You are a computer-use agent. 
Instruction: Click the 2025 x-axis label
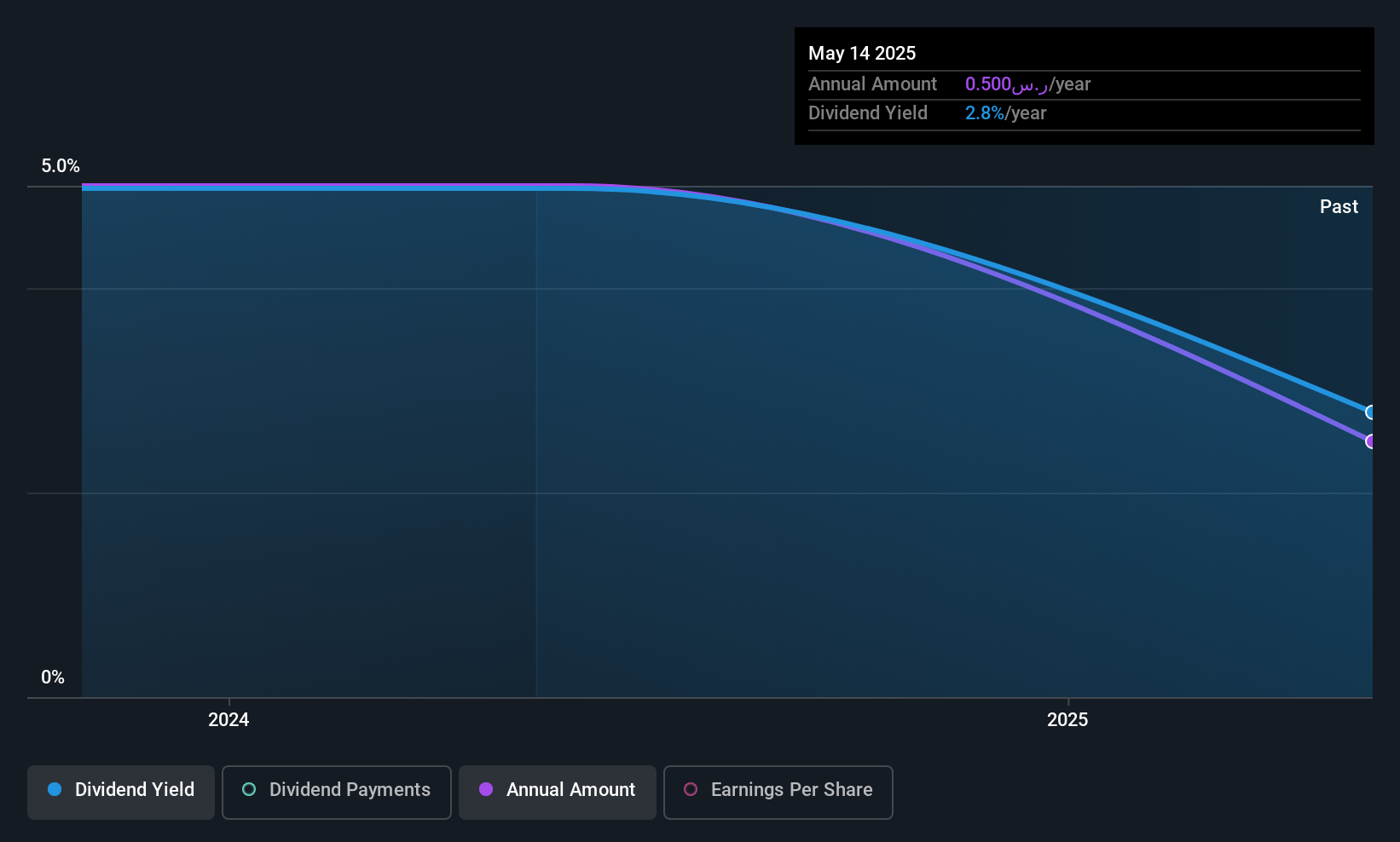[1067, 720]
